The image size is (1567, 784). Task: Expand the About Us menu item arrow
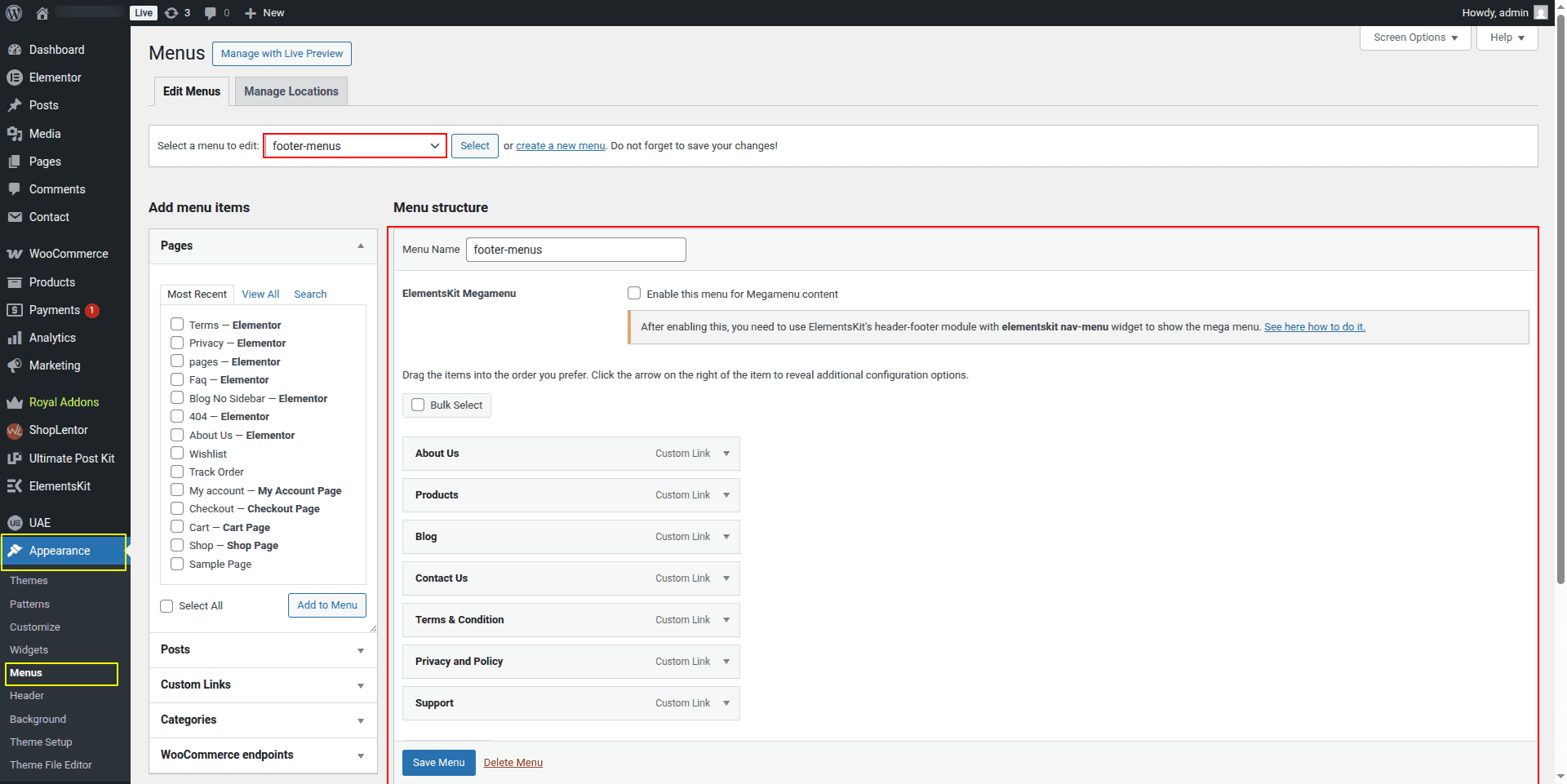click(726, 454)
